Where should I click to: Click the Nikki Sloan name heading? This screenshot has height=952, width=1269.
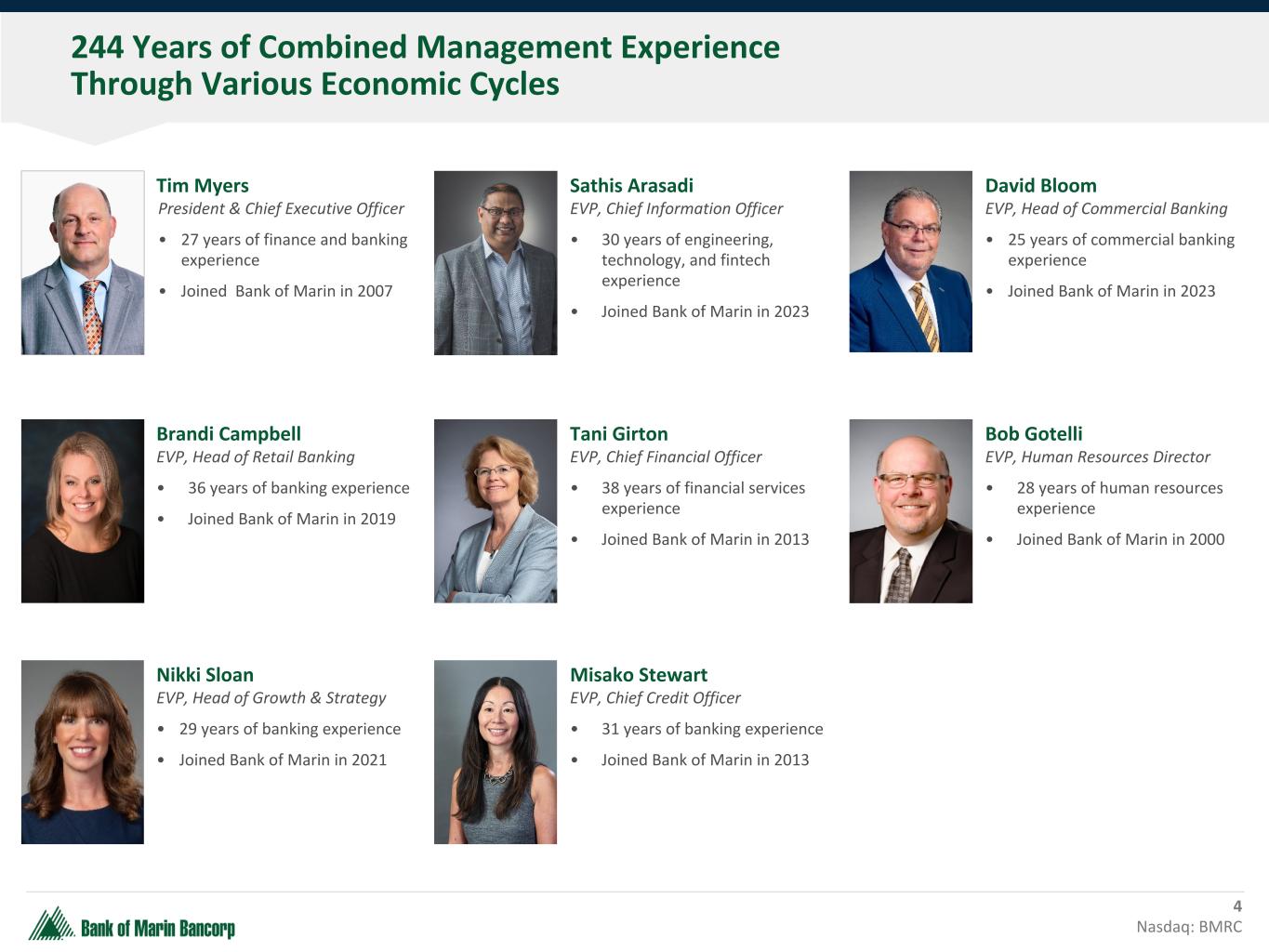[x=205, y=675]
